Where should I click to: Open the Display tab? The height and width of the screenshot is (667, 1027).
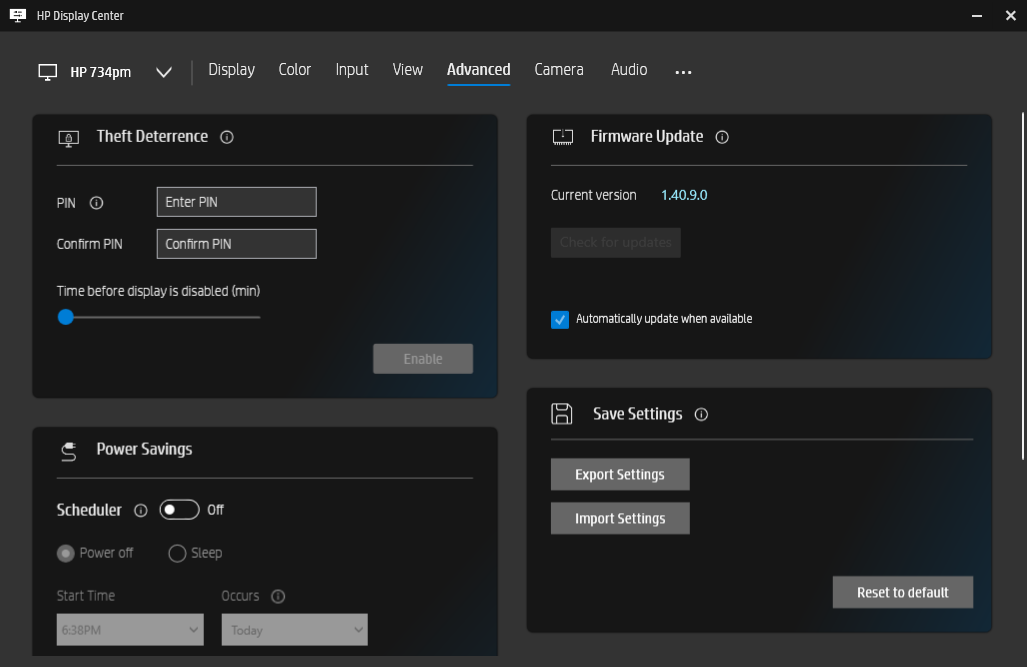point(231,69)
